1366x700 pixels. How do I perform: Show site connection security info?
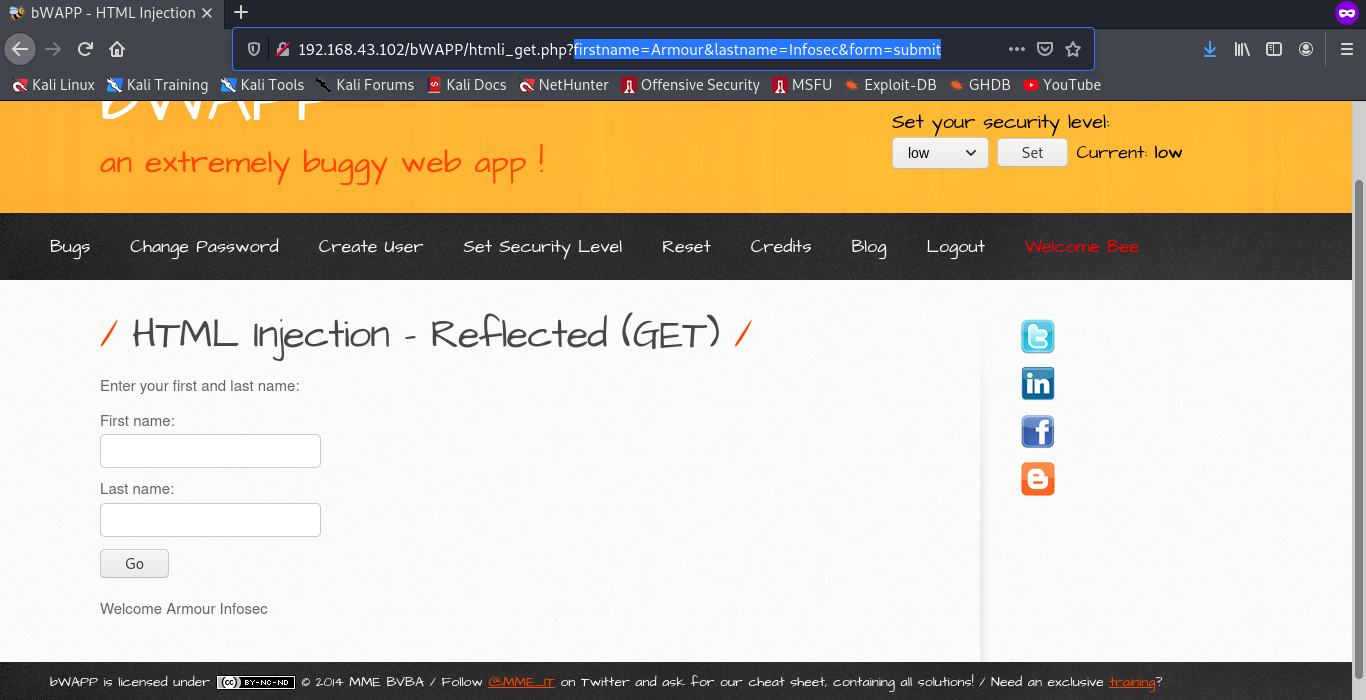283,49
